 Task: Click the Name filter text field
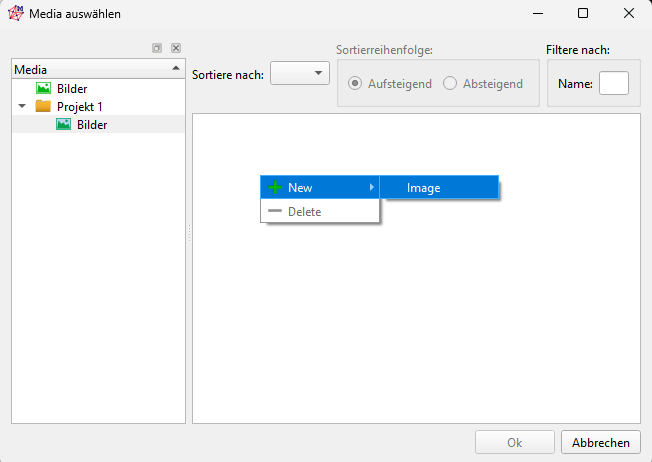[613, 84]
